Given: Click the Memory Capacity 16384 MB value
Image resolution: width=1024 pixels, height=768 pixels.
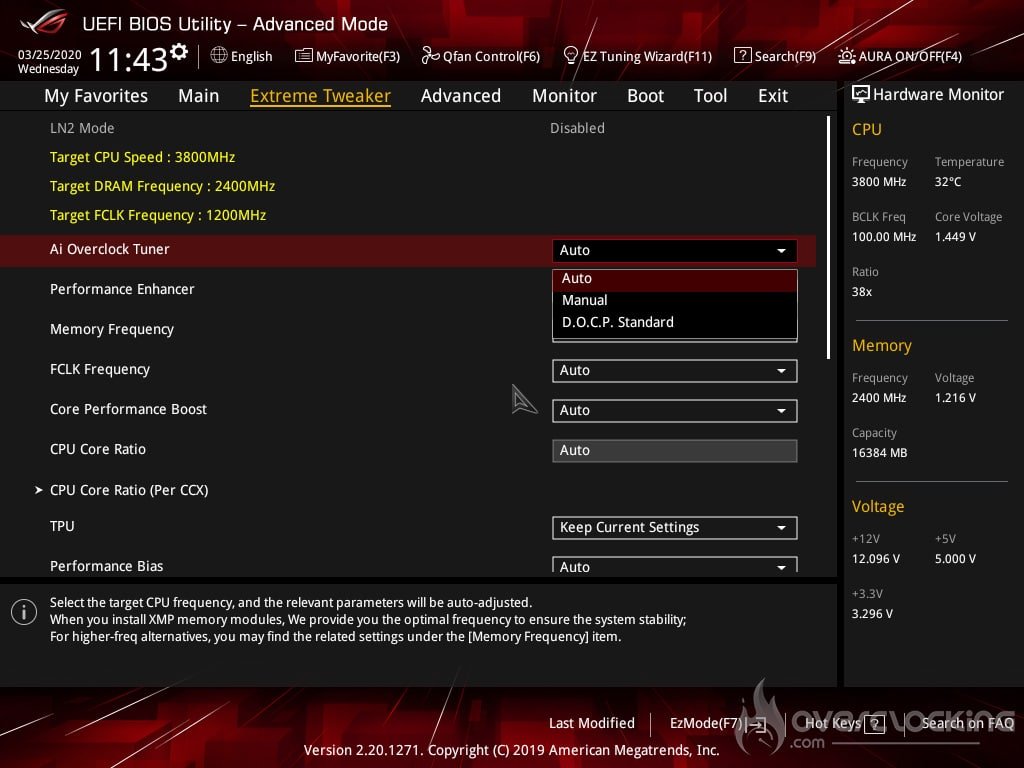Looking at the screenshot, I should pos(879,453).
